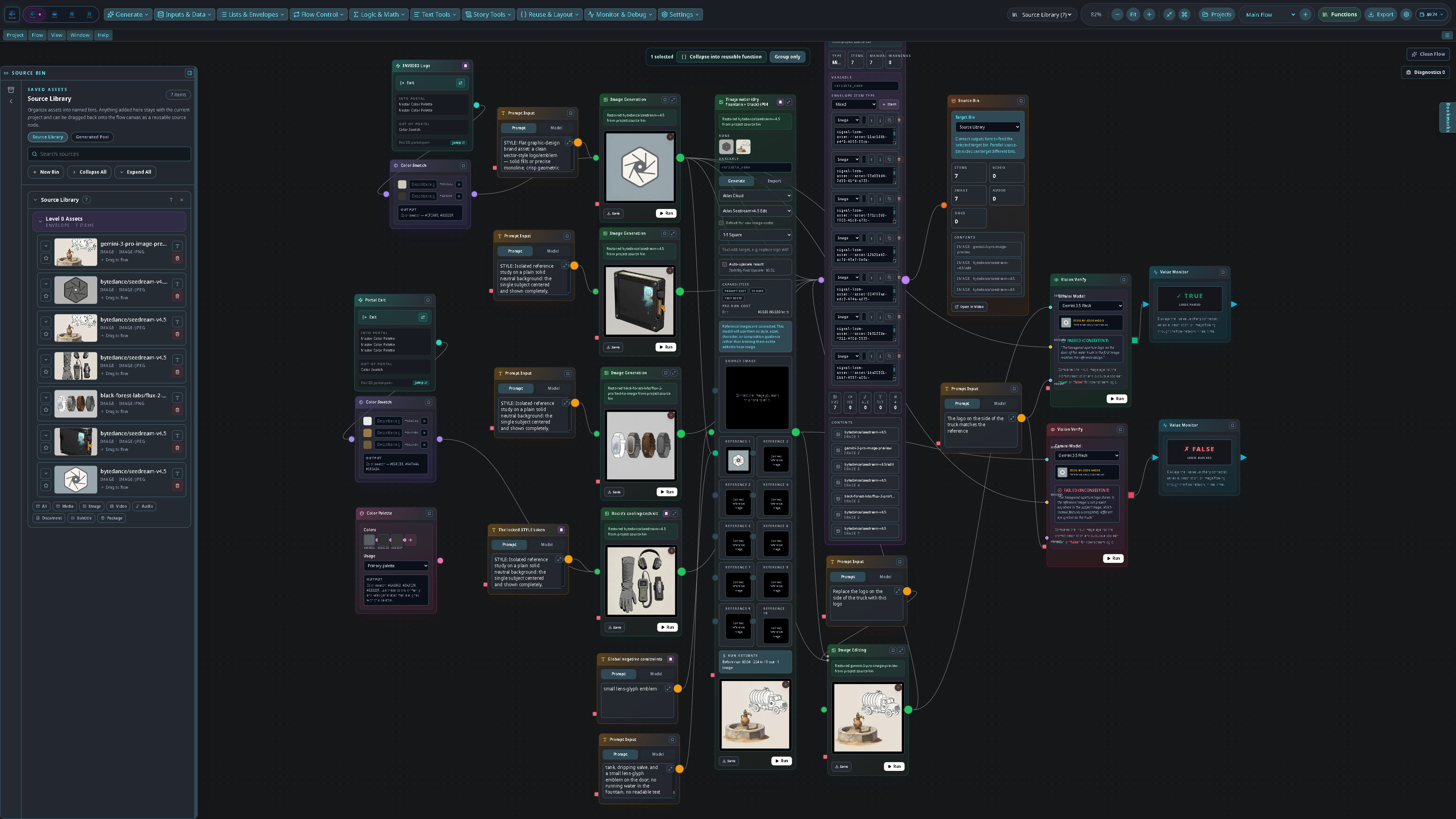The image size is (1456, 819).
Task: Toggle the Source Bin panel dock icon
Action: [189, 73]
